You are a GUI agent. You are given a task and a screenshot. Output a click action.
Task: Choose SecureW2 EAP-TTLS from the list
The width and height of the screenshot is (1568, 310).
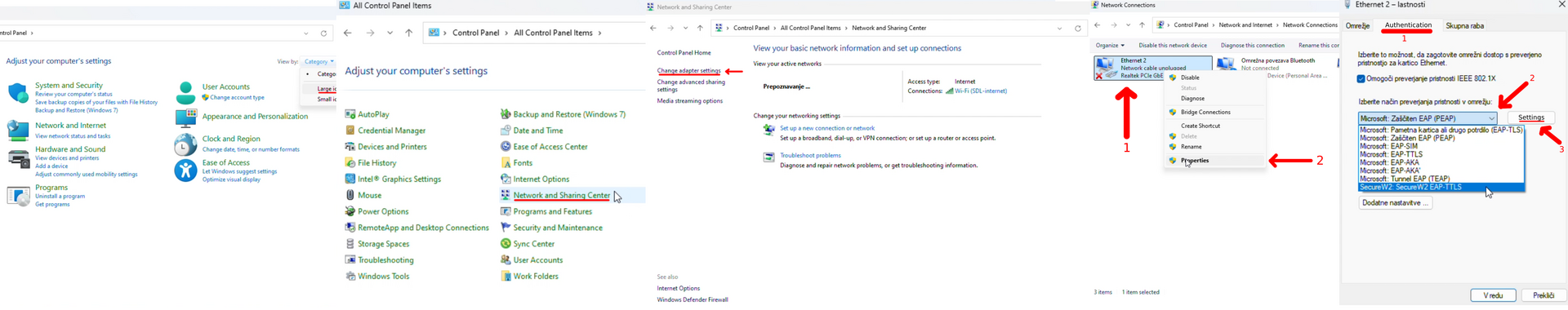pyautogui.click(x=1441, y=188)
